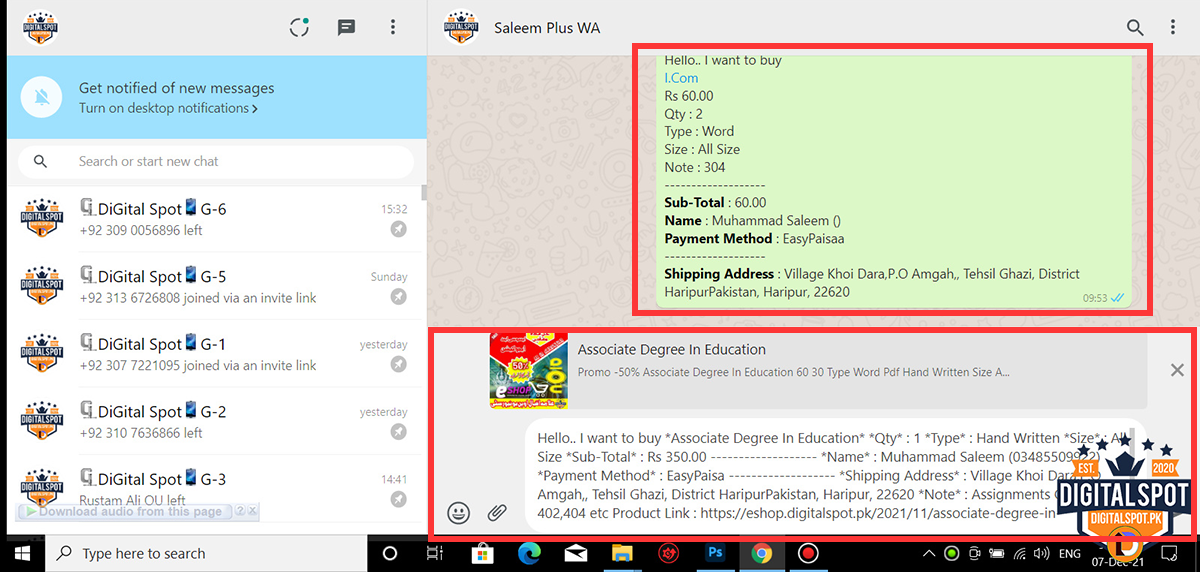Click the pin icon on the G-6 chat
1200x572 pixels.
pyautogui.click(x=399, y=230)
